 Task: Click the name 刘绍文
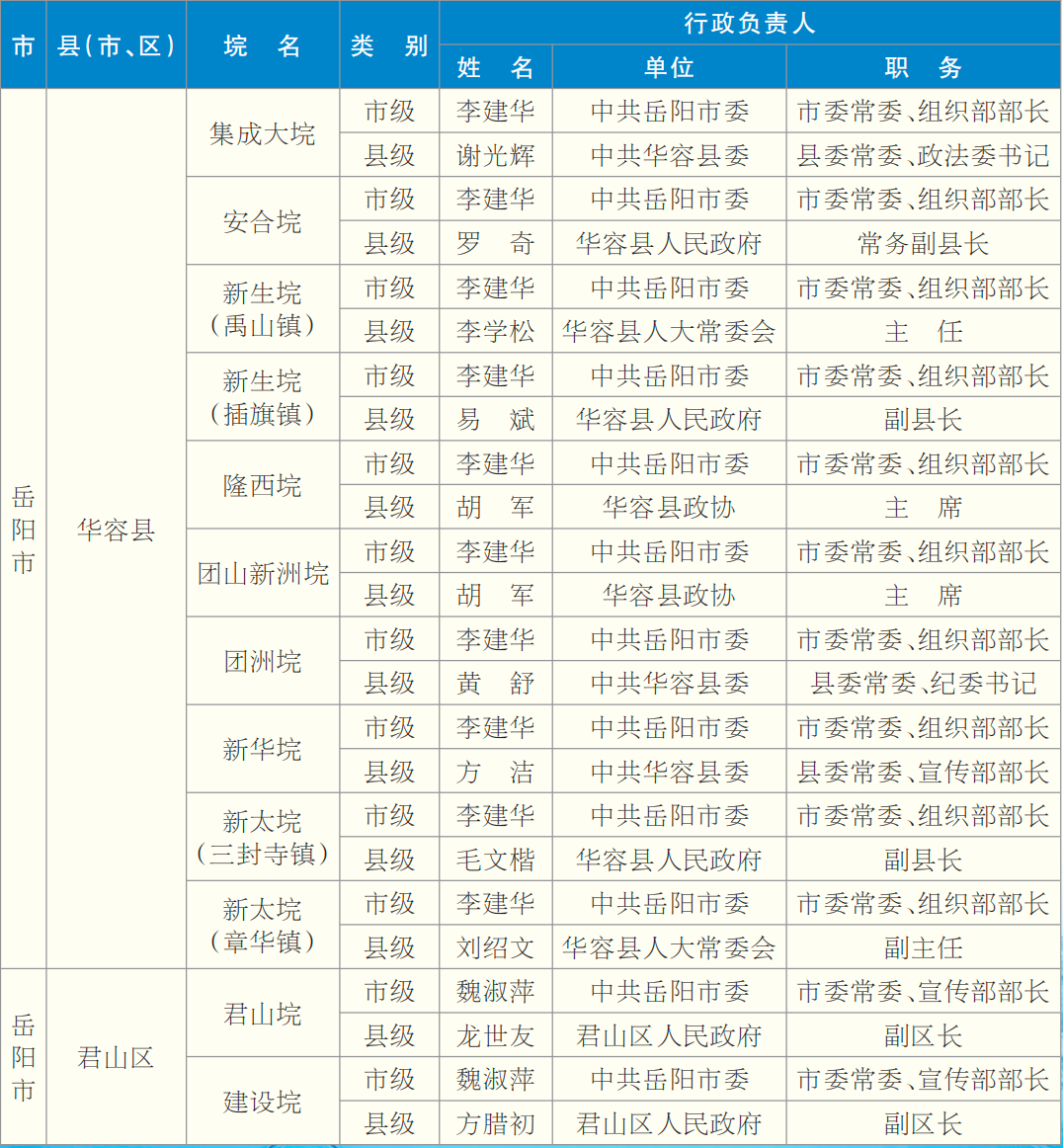(496, 946)
